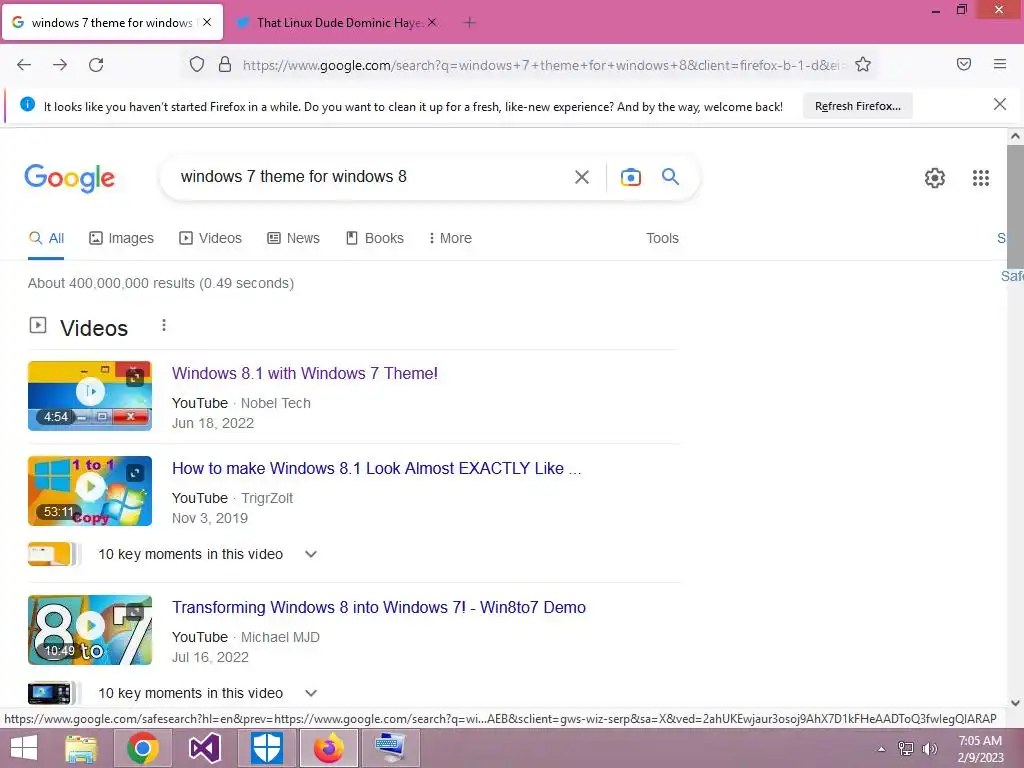Open Transforming Windows 8 into Windows 7 link
Image resolution: width=1024 pixels, height=768 pixels.
(x=379, y=607)
